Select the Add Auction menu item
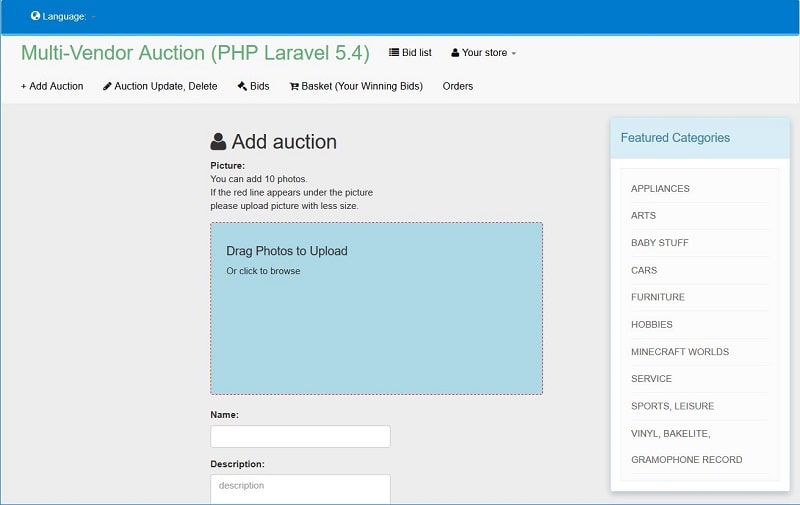 (x=52, y=86)
